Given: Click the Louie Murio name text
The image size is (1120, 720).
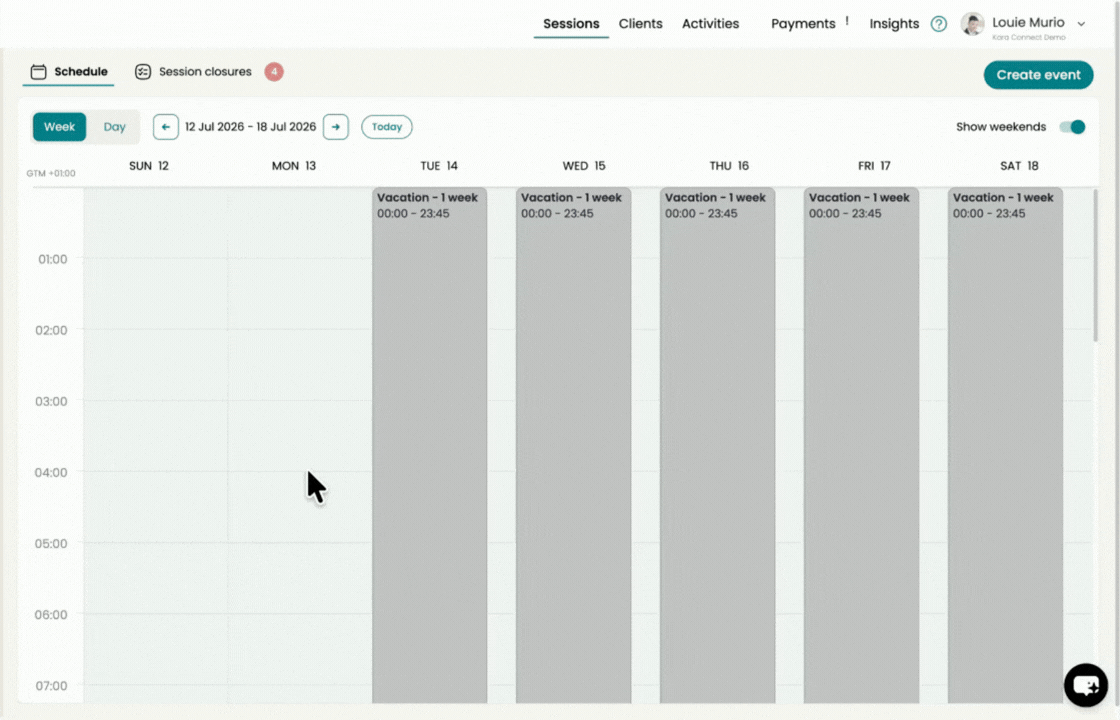Looking at the screenshot, I should (x=1028, y=22).
